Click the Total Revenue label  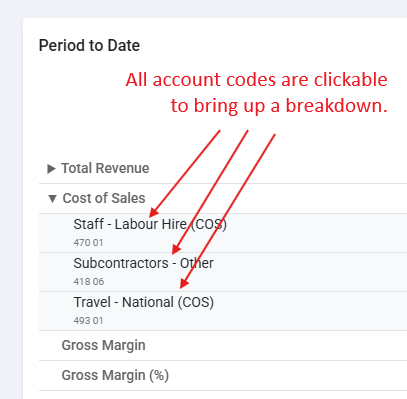point(105,168)
